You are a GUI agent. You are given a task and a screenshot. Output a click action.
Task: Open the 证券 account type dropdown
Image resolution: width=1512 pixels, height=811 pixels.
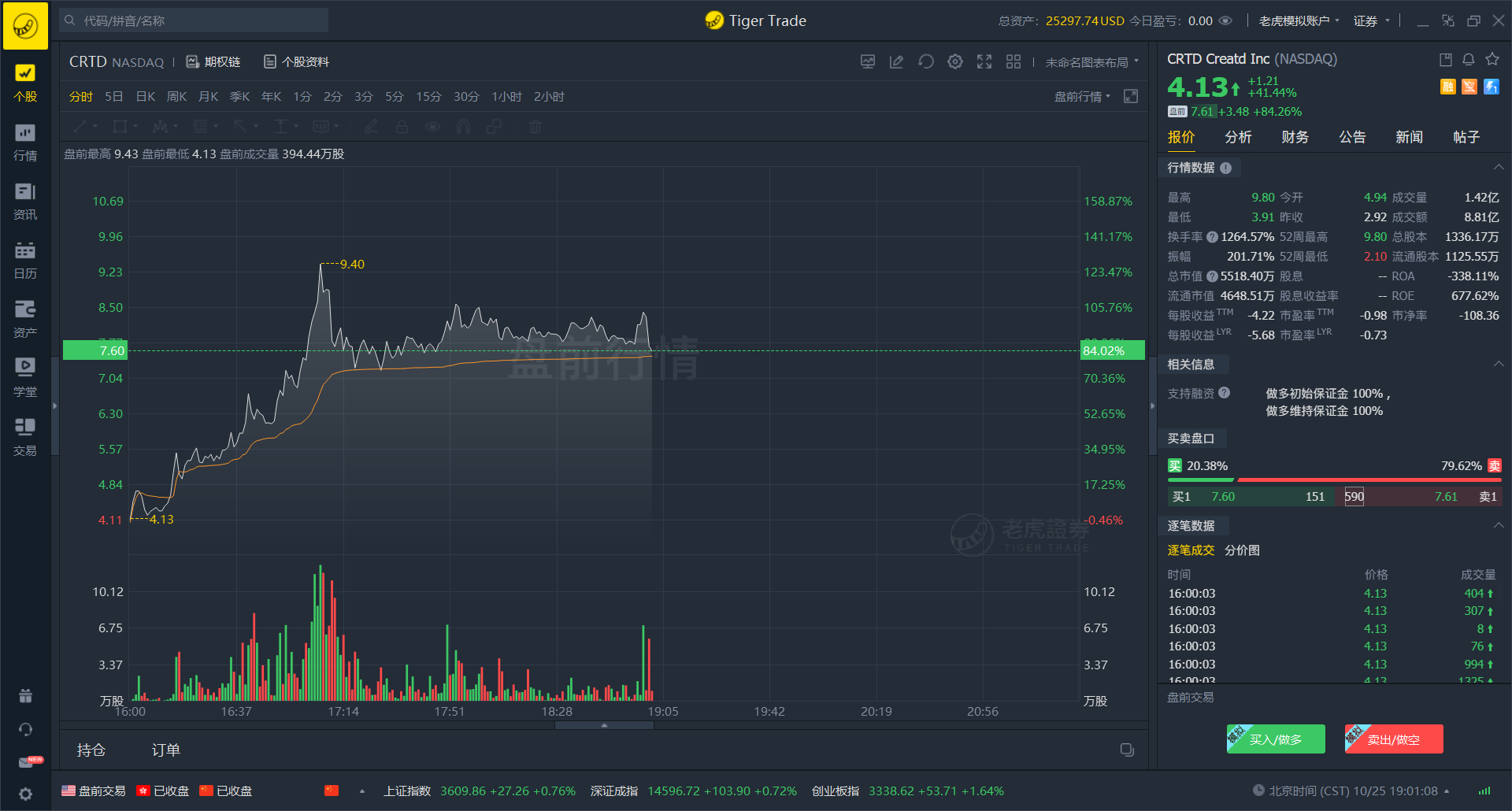pos(1372,20)
